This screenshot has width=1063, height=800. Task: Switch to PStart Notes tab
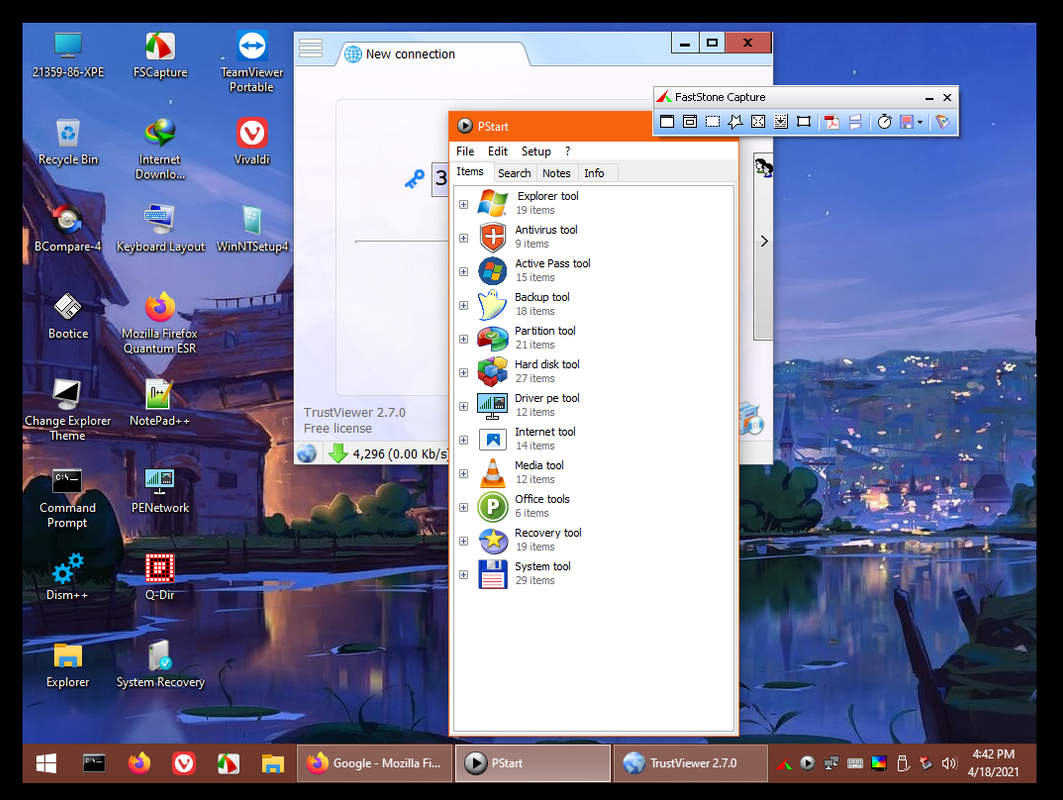pyautogui.click(x=557, y=173)
